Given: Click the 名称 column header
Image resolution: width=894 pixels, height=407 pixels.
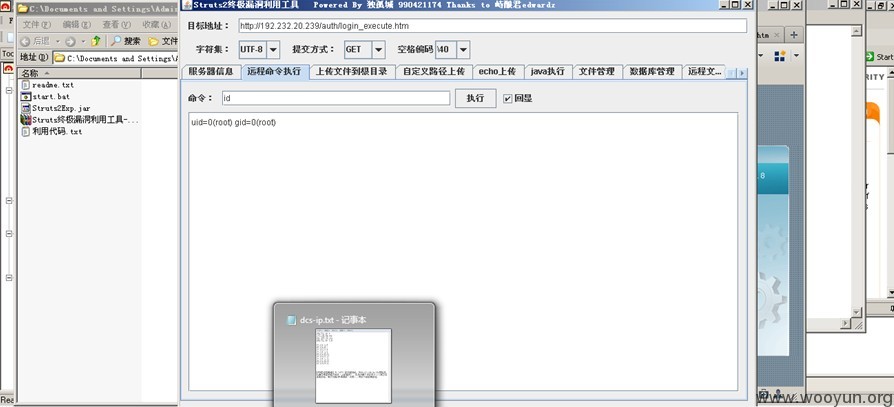Looking at the screenshot, I should click(x=79, y=73).
